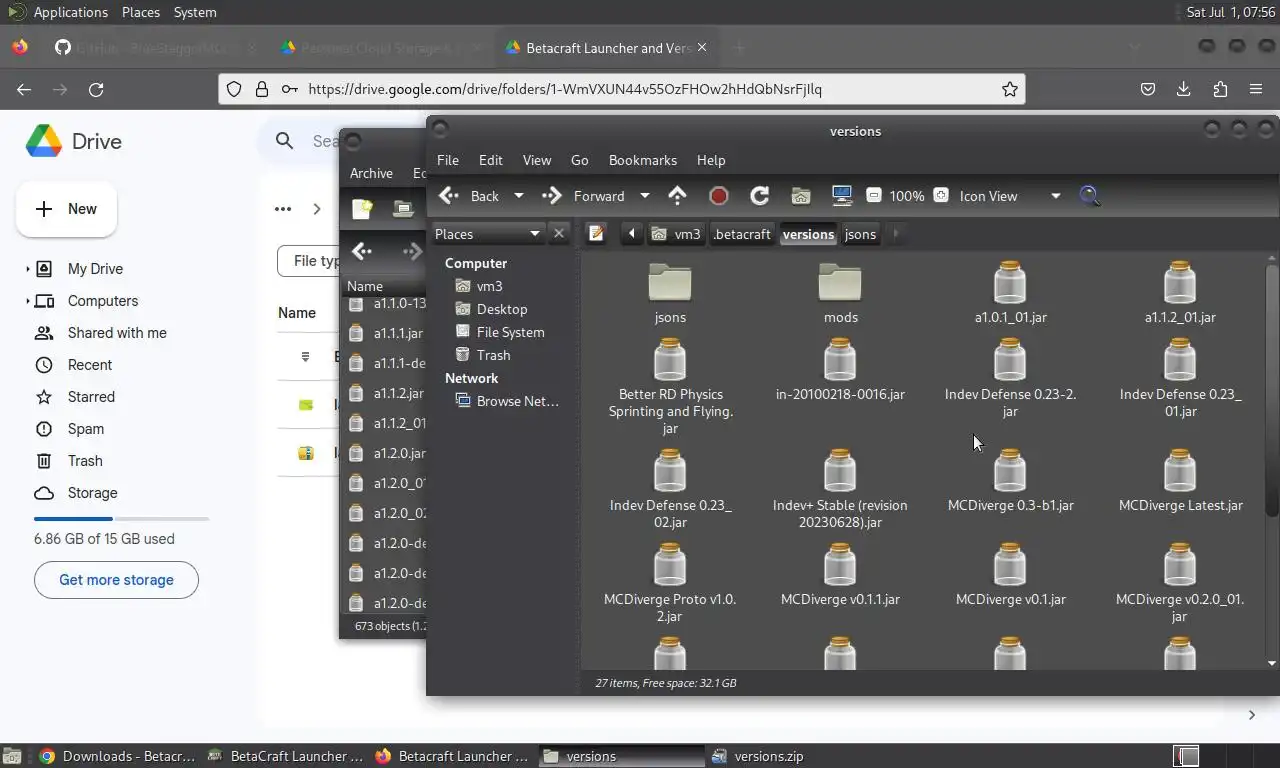Zoom out with the minus icon

click(873, 196)
